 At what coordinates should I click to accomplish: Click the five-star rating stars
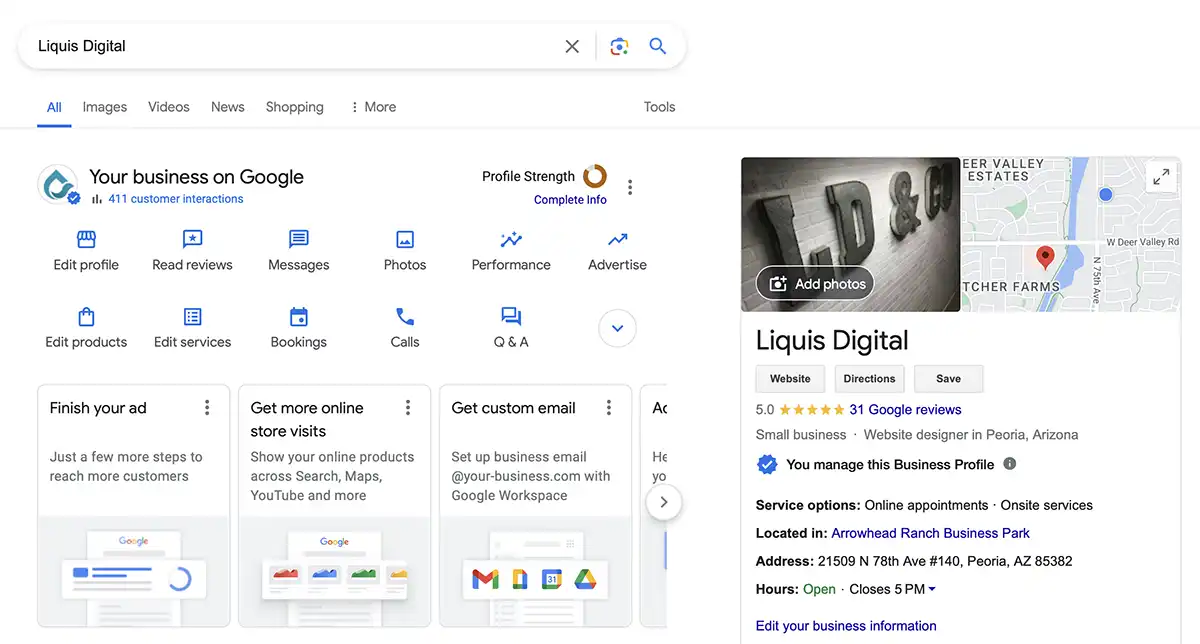click(x=811, y=409)
